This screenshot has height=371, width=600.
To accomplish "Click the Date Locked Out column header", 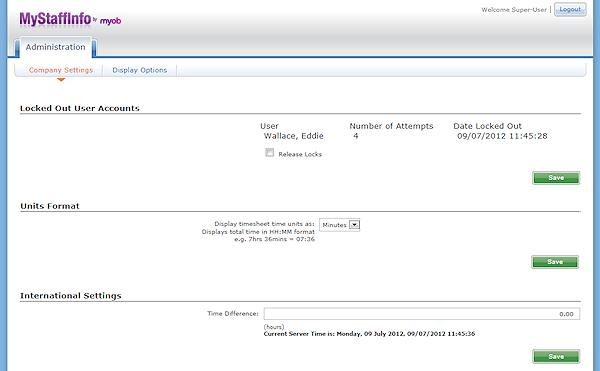I will click(x=488, y=126).
